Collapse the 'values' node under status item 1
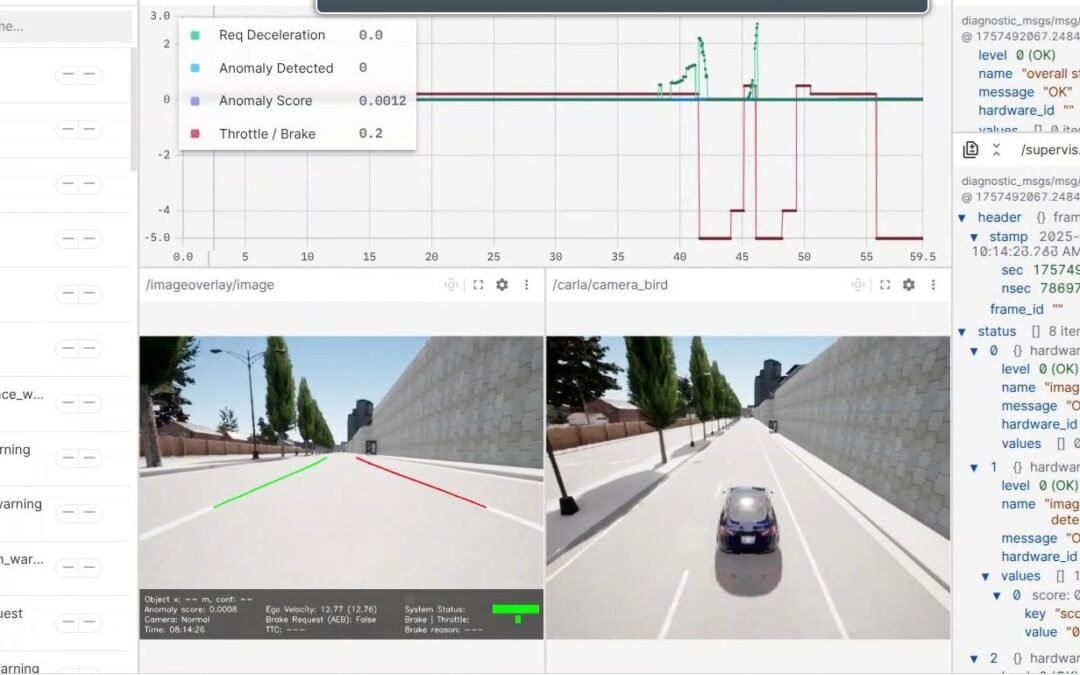 (985, 576)
